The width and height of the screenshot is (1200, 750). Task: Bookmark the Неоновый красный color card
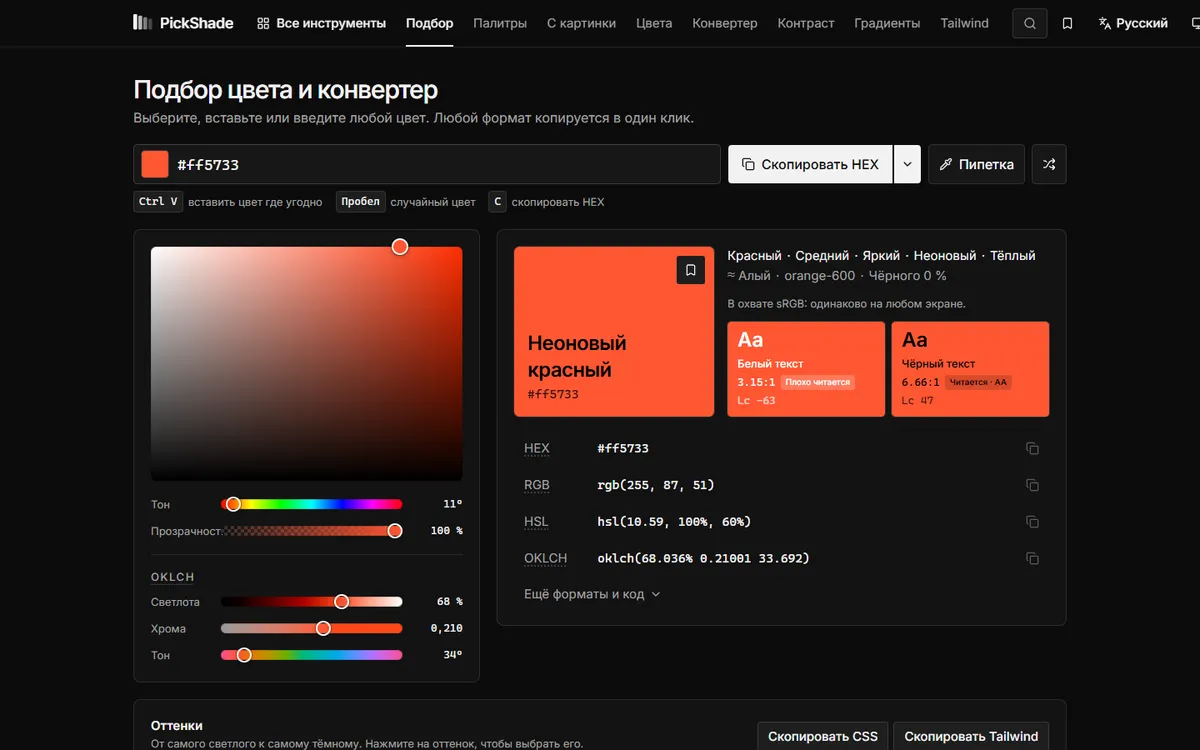pos(691,270)
